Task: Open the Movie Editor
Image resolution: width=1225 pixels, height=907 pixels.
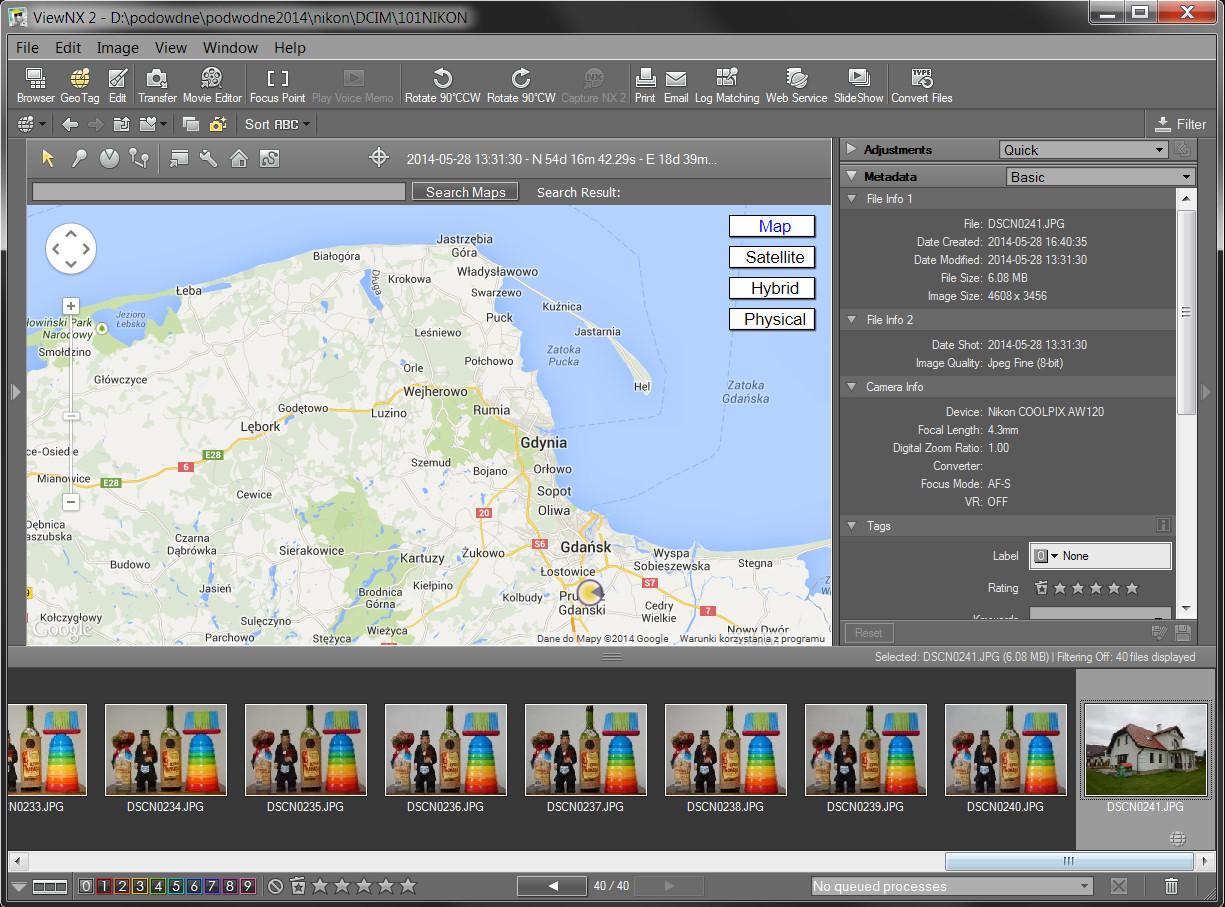Action: click(x=212, y=85)
